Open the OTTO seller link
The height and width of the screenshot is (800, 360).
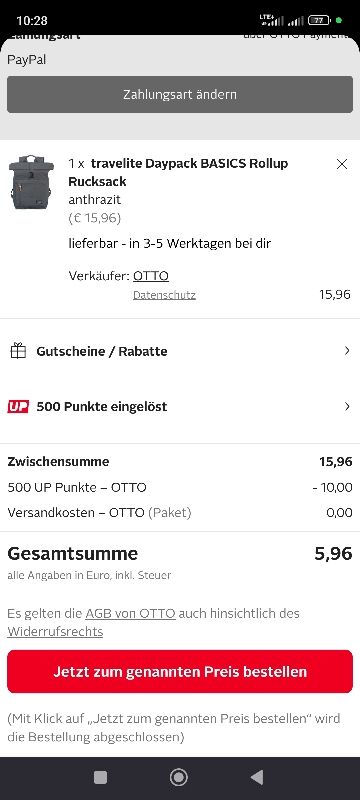coord(151,276)
